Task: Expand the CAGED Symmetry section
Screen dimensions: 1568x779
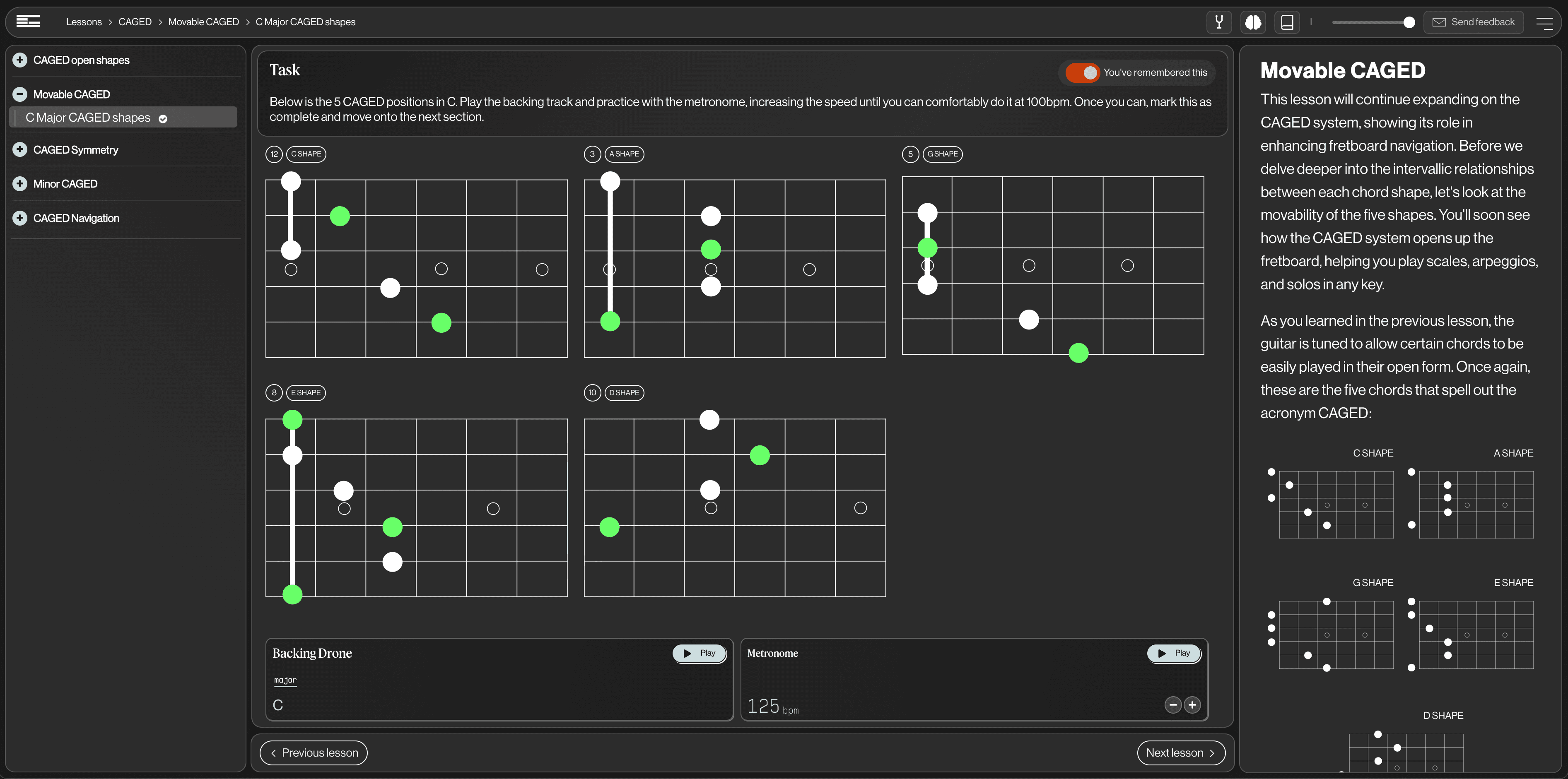Action: [x=20, y=149]
